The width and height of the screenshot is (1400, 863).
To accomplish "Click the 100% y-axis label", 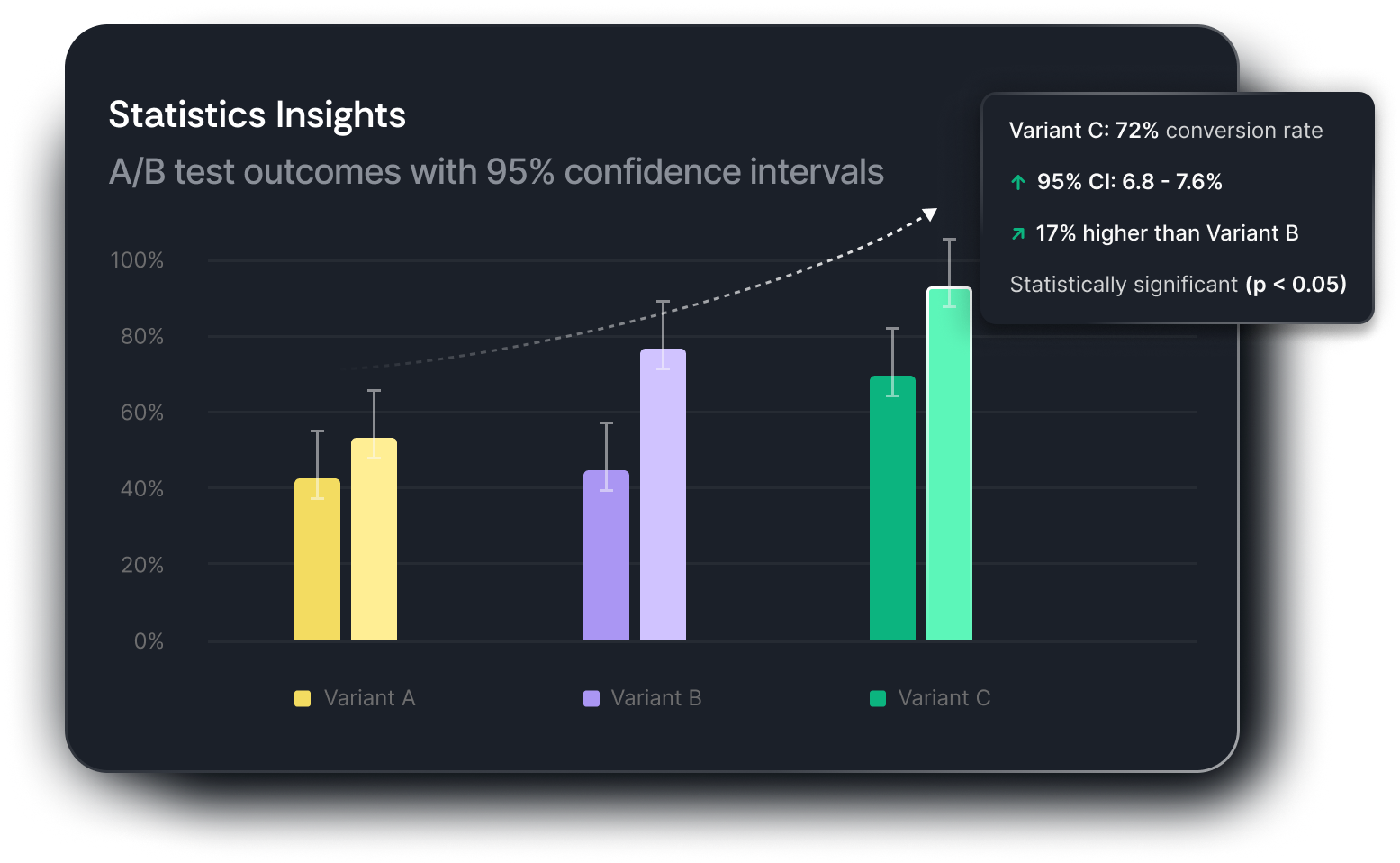I will (137, 260).
